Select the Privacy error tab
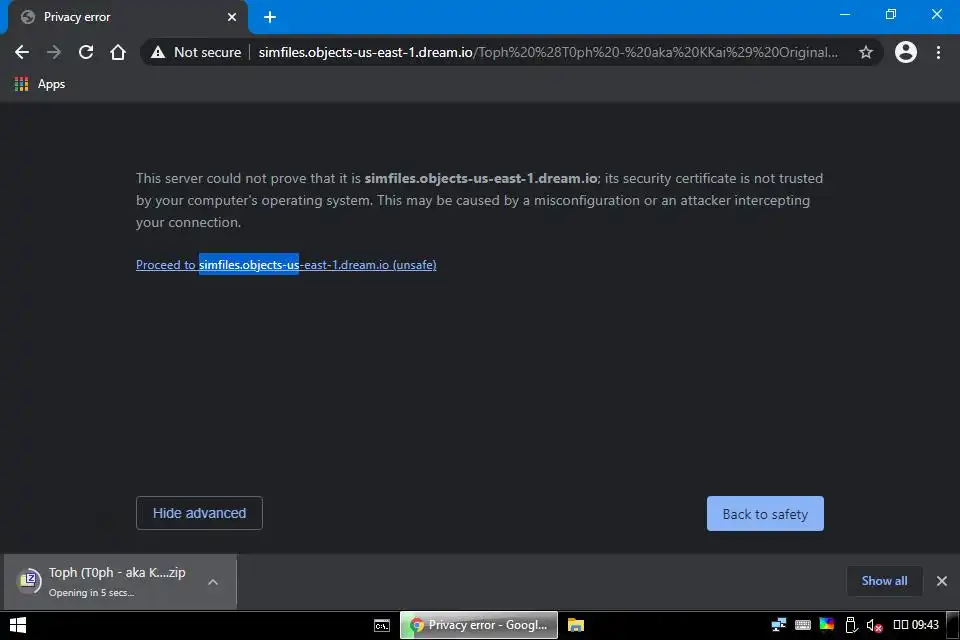The height and width of the screenshot is (640, 960). pyautogui.click(x=127, y=17)
